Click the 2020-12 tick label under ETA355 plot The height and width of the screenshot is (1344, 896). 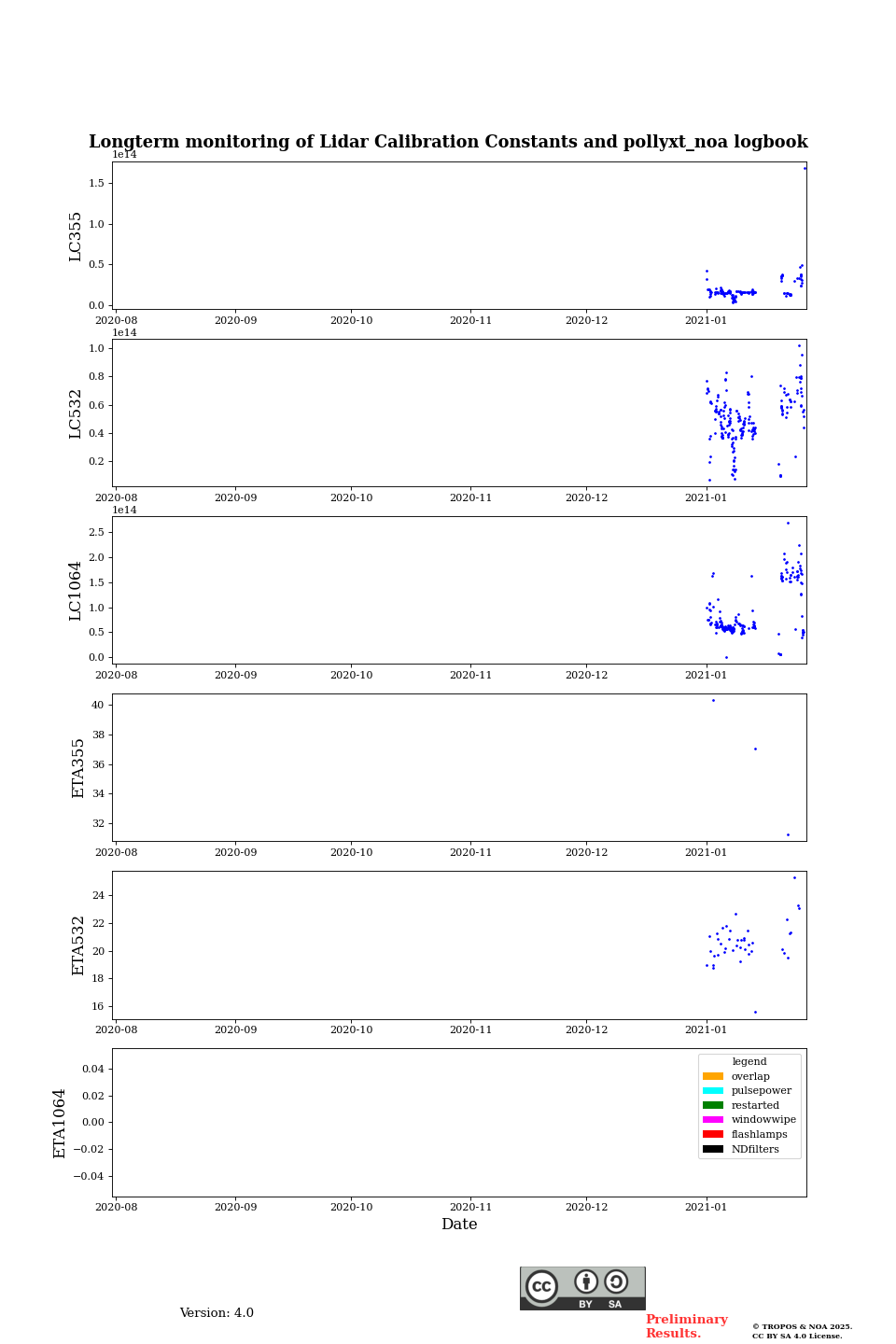(586, 852)
